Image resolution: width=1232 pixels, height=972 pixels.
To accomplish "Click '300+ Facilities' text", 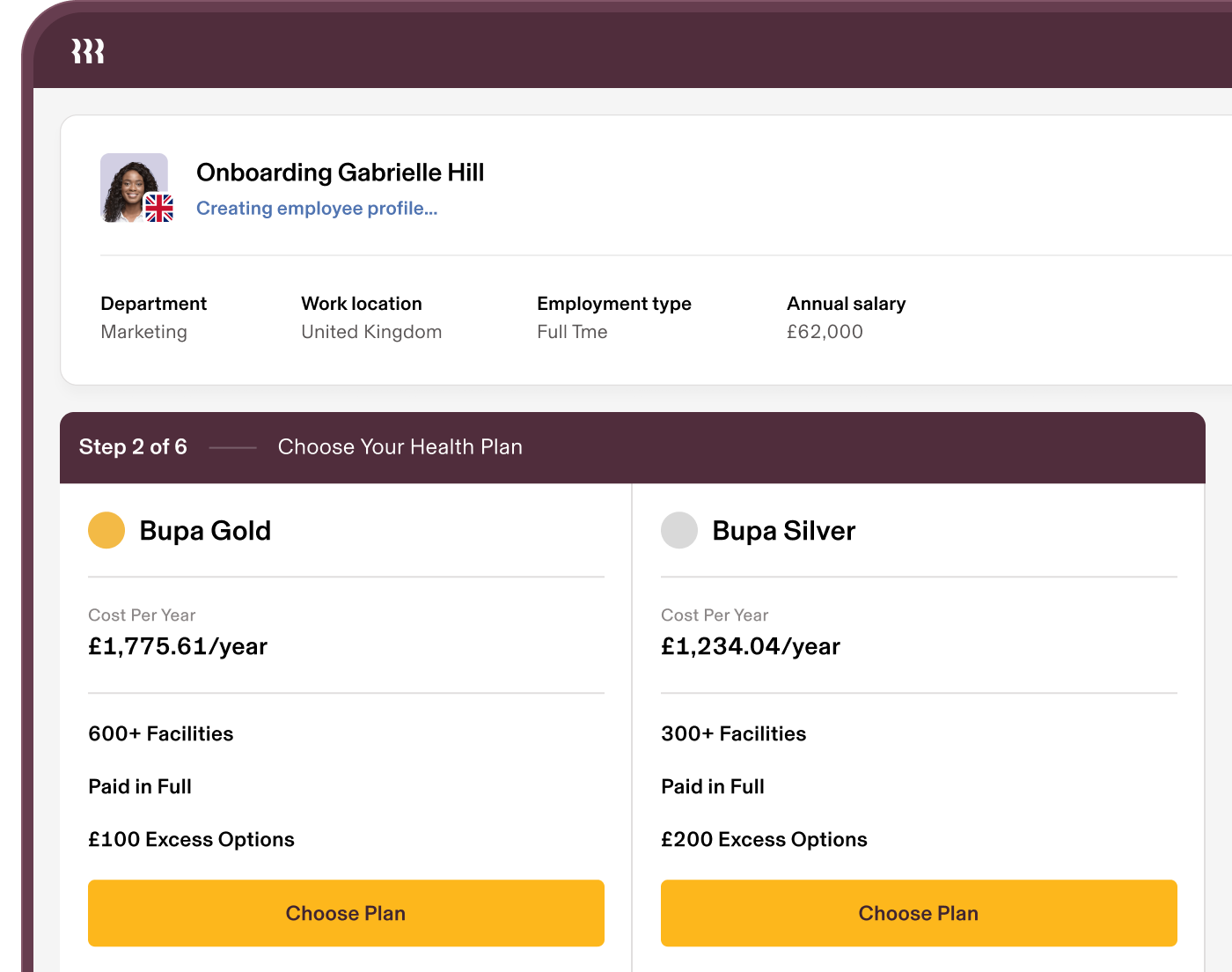I will click(x=734, y=733).
